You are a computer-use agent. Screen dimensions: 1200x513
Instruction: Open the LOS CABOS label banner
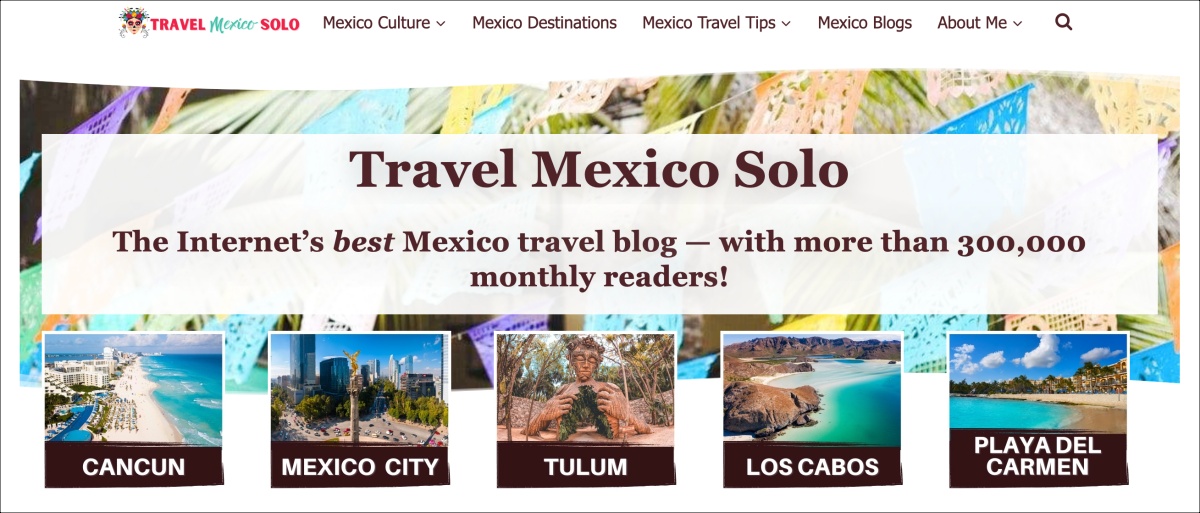(x=812, y=466)
